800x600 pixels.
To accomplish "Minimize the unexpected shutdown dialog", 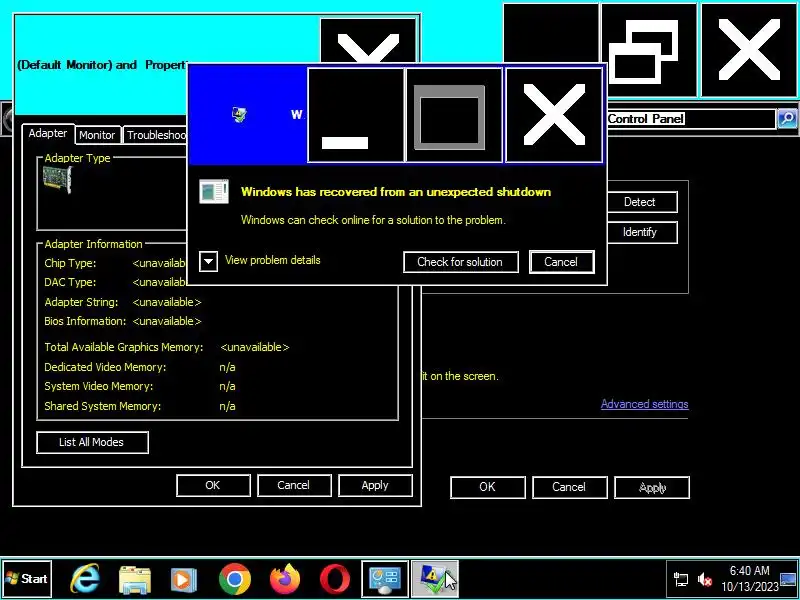I will click(x=356, y=115).
